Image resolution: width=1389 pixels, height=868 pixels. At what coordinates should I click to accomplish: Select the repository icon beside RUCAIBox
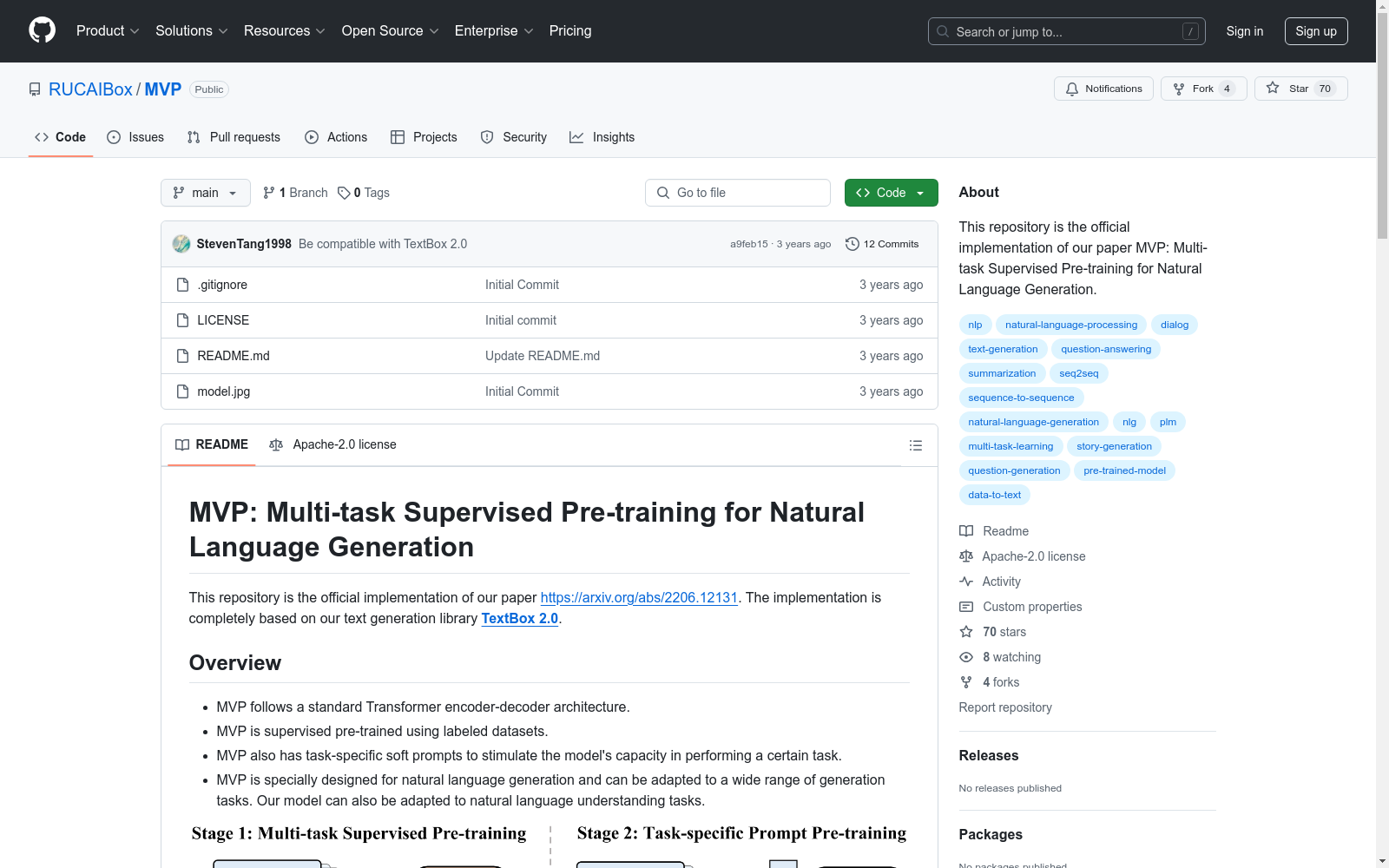click(35, 89)
